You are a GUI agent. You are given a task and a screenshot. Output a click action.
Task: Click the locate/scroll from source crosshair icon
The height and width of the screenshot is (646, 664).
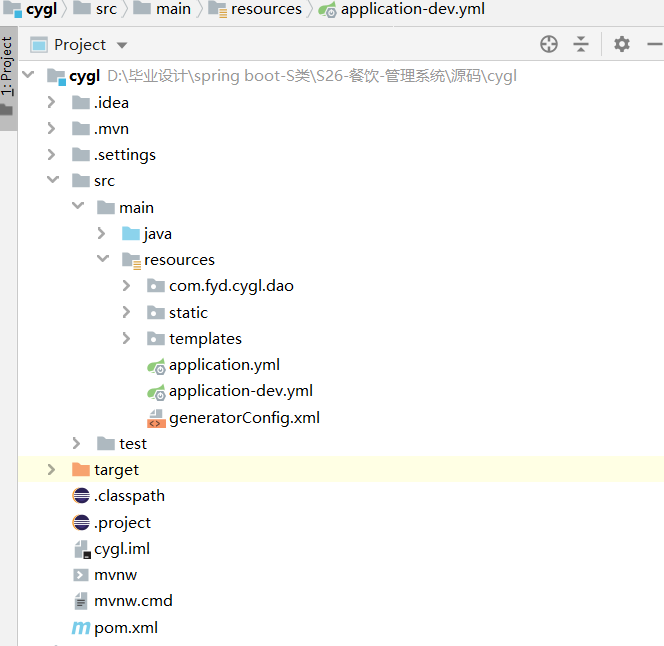tap(548, 44)
